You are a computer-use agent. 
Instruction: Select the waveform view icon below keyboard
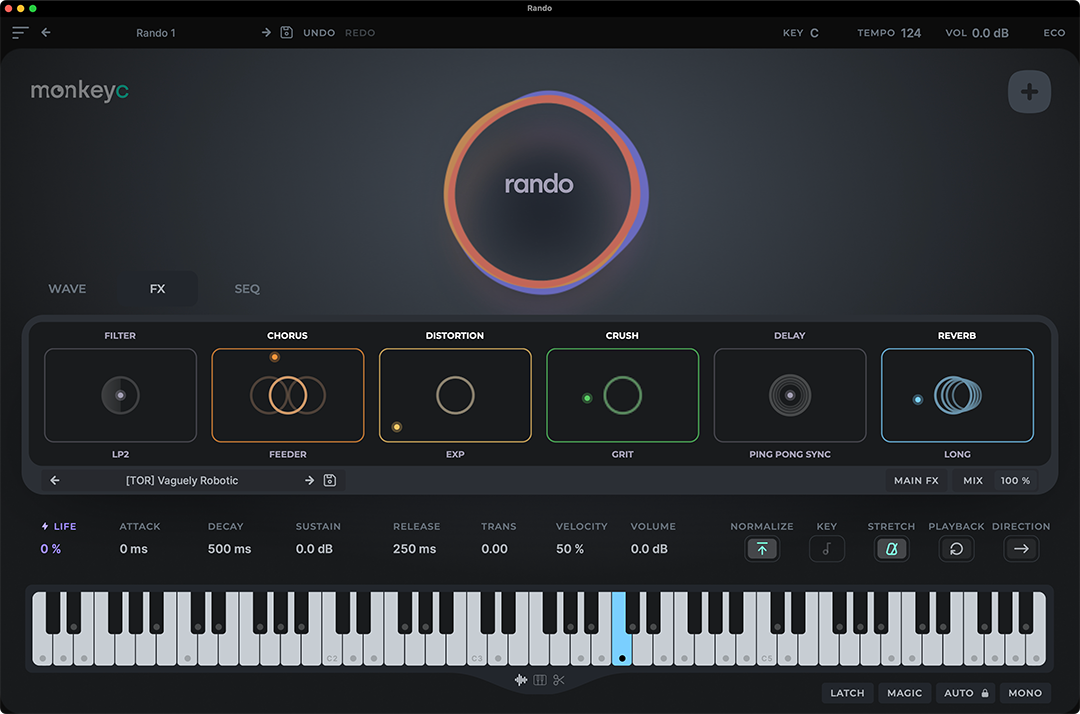coord(521,681)
